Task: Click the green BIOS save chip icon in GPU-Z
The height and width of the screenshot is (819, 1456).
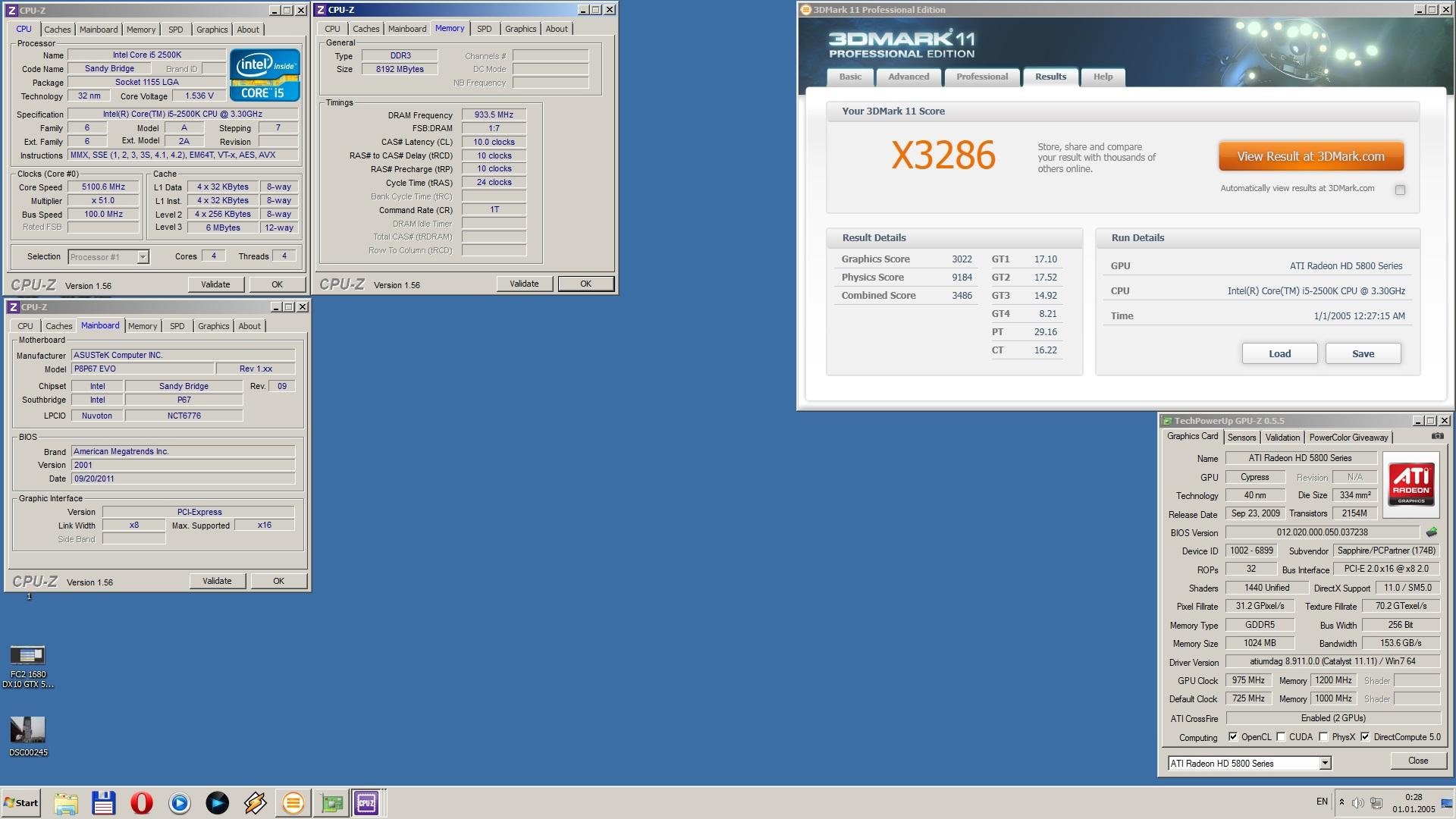Action: [x=1432, y=532]
